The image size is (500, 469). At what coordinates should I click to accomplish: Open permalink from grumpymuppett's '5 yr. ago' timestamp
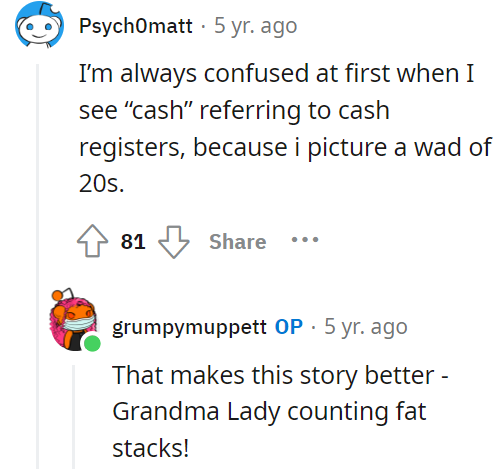pyautogui.click(x=366, y=327)
